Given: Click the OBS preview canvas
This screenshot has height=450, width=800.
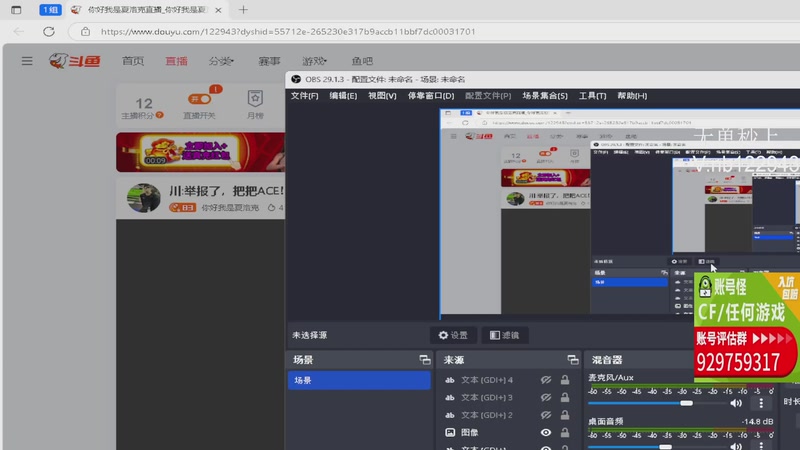Looking at the screenshot, I should point(620,212).
